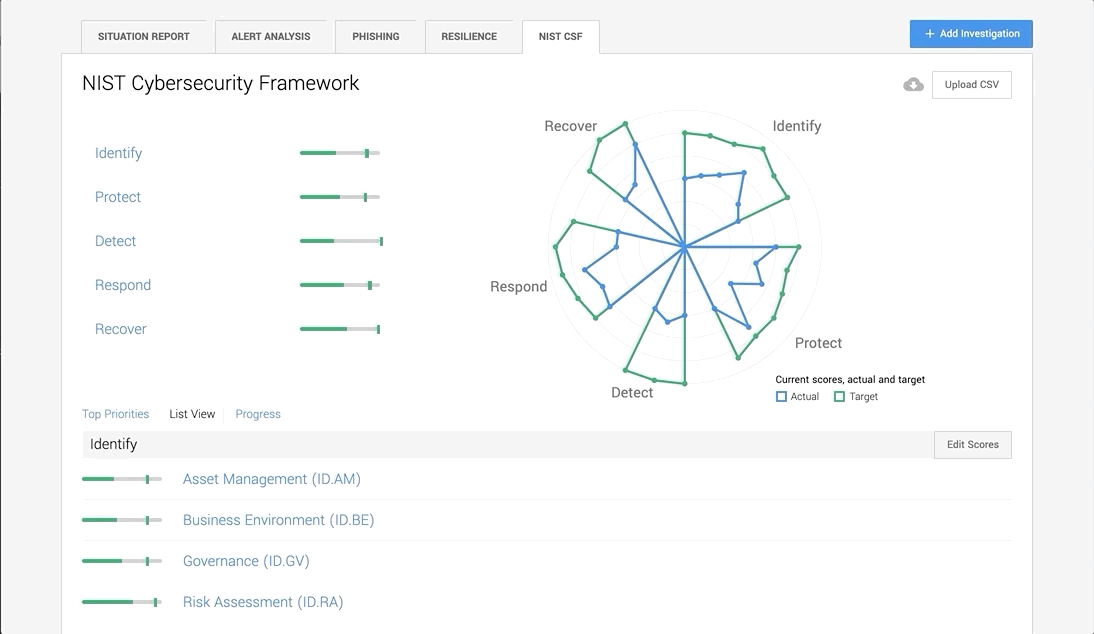This screenshot has width=1094, height=634.
Task: Select the Recover function link
Action: point(121,329)
